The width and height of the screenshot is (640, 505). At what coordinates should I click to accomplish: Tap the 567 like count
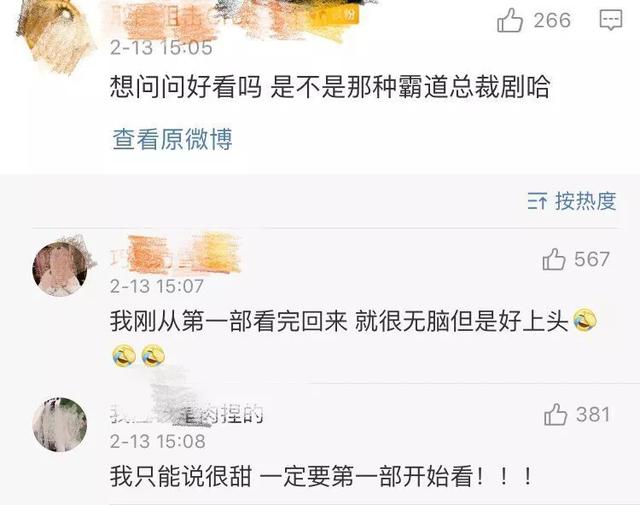click(592, 259)
